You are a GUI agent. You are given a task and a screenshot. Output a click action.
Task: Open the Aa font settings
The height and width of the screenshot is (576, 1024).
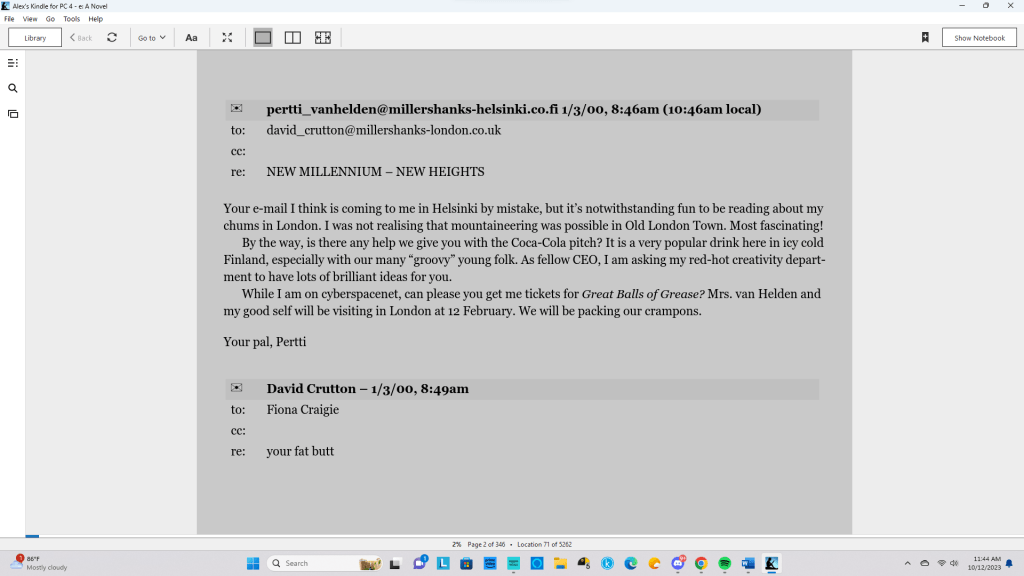coord(191,38)
